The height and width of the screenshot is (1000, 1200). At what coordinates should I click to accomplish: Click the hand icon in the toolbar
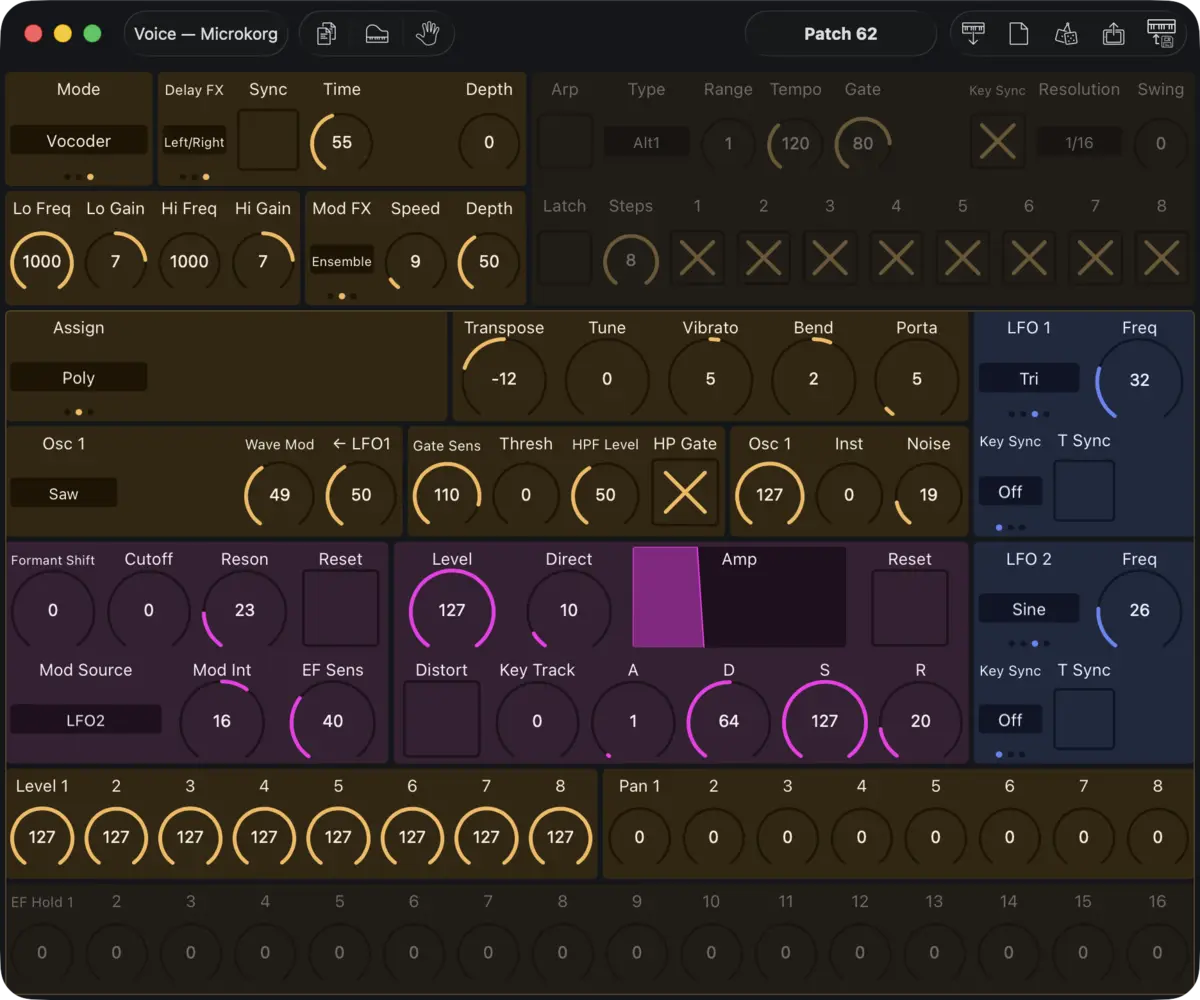pyautogui.click(x=427, y=34)
